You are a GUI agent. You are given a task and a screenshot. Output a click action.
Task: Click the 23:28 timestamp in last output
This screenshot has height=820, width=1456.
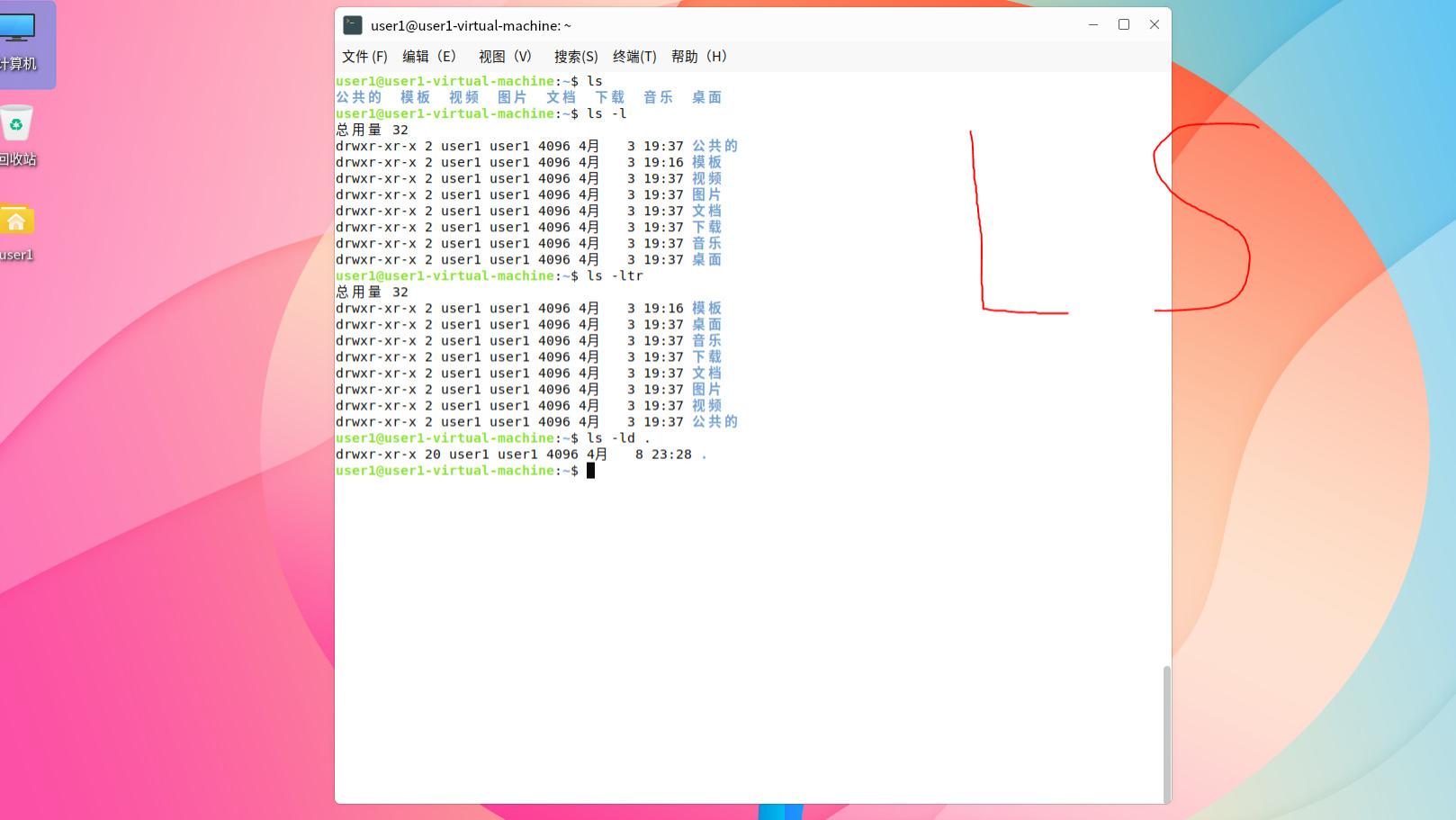671,455
